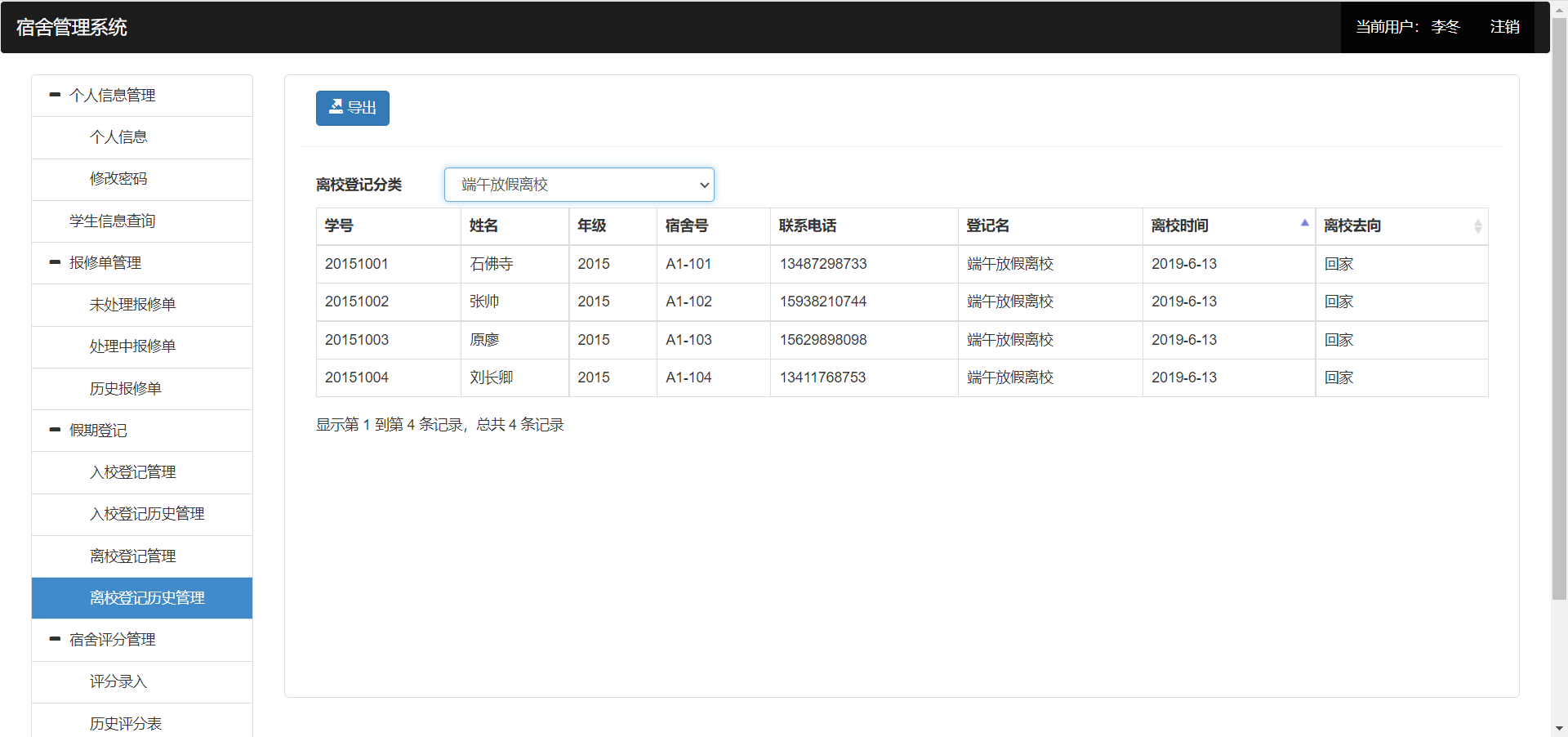The height and width of the screenshot is (737, 1568).
Task: Sort by 离校时间 column arrow
Action: pyautogui.click(x=1304, y=223)
